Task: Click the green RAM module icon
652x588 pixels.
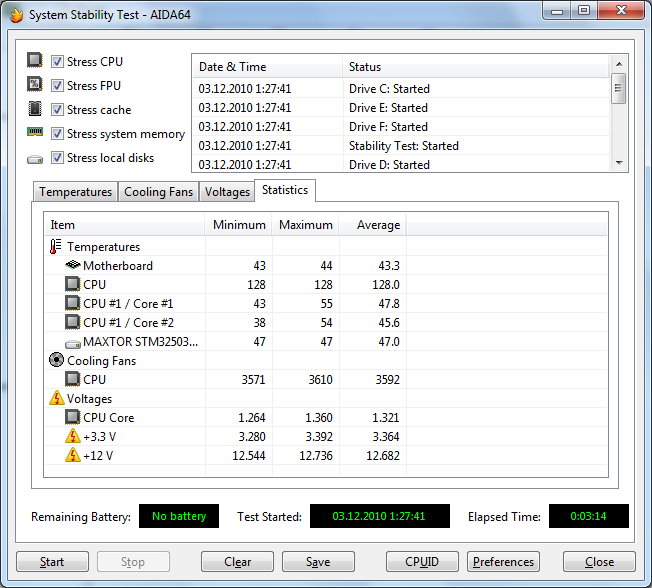Action: point(35,132)
